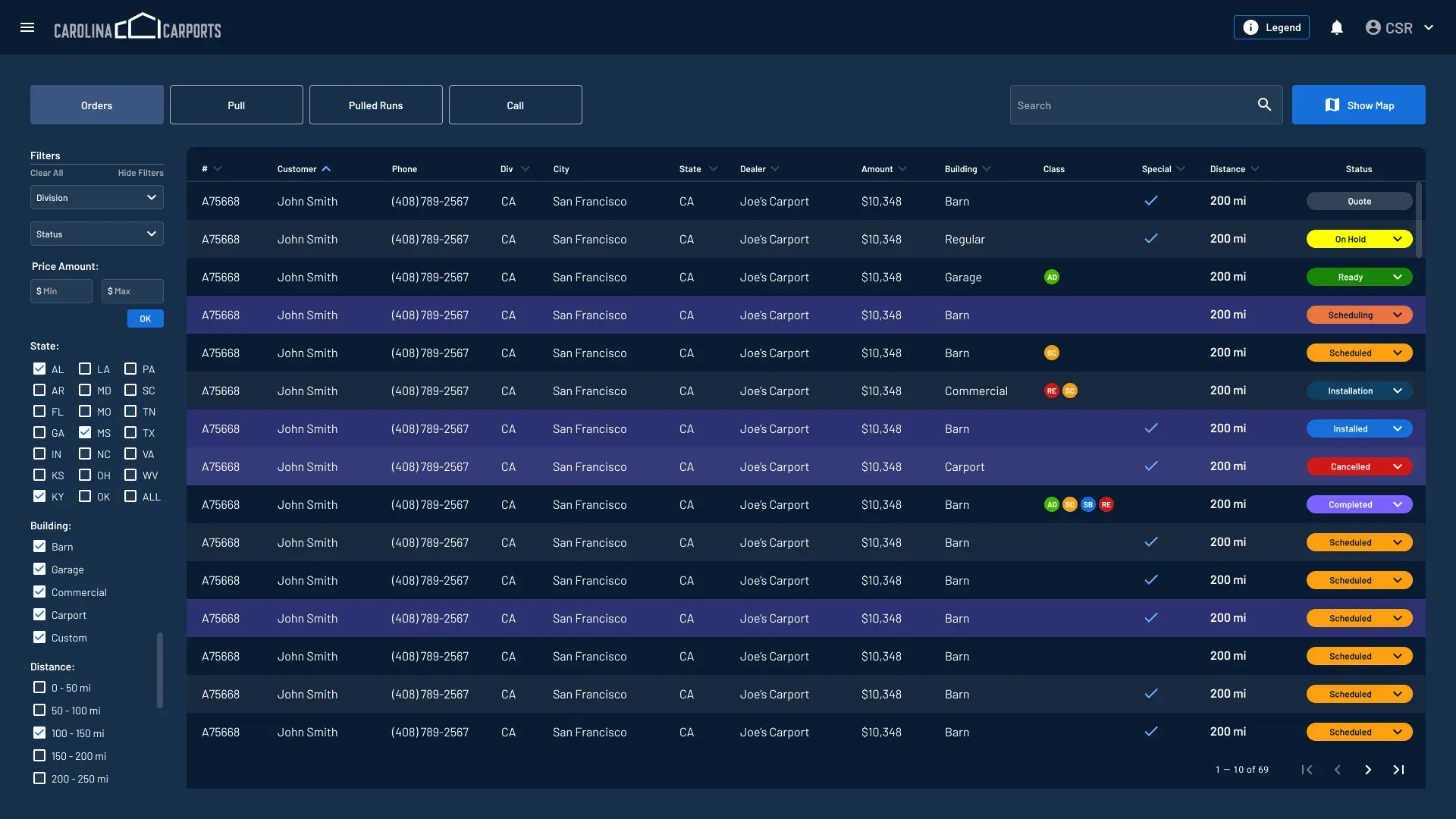The width and height of the screenshot is (1456, 819).
Task: Click the Hide Filters link
Action: [140, 173]
